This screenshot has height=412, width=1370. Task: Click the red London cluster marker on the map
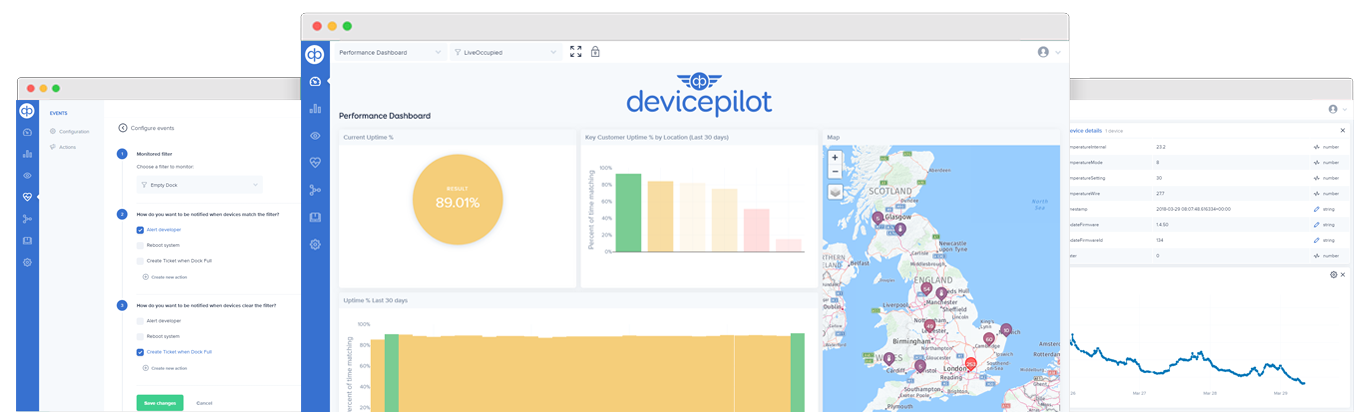click(970, 365)
